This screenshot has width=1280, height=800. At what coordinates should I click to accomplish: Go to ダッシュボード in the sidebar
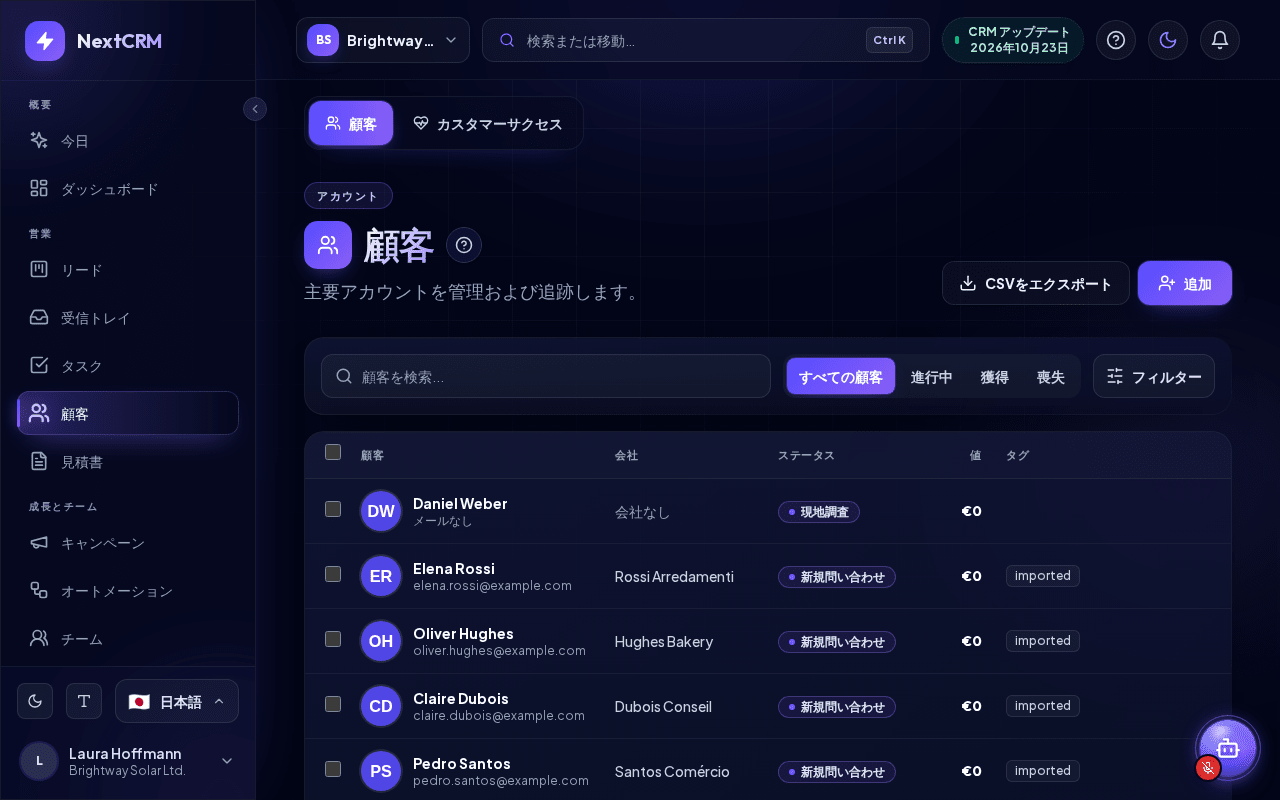click(128, 189)
